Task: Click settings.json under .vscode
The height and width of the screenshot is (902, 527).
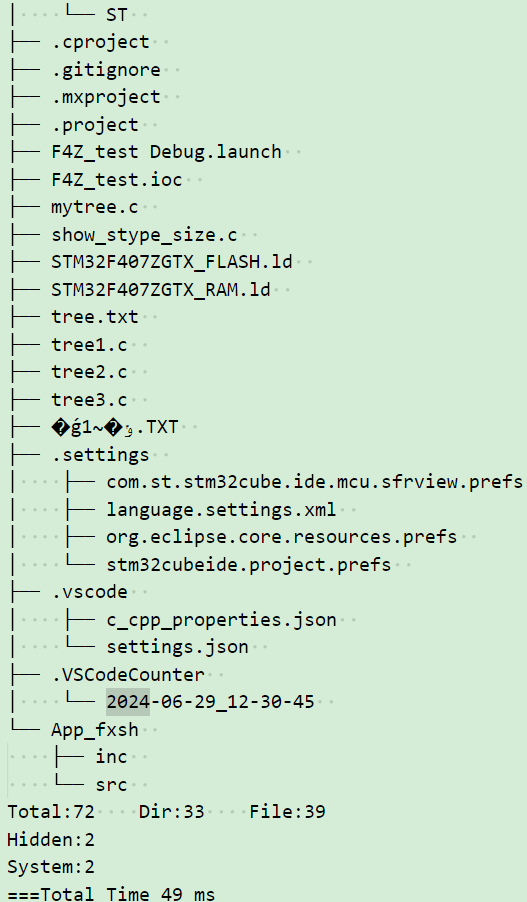Action: [x=177, y=647]
